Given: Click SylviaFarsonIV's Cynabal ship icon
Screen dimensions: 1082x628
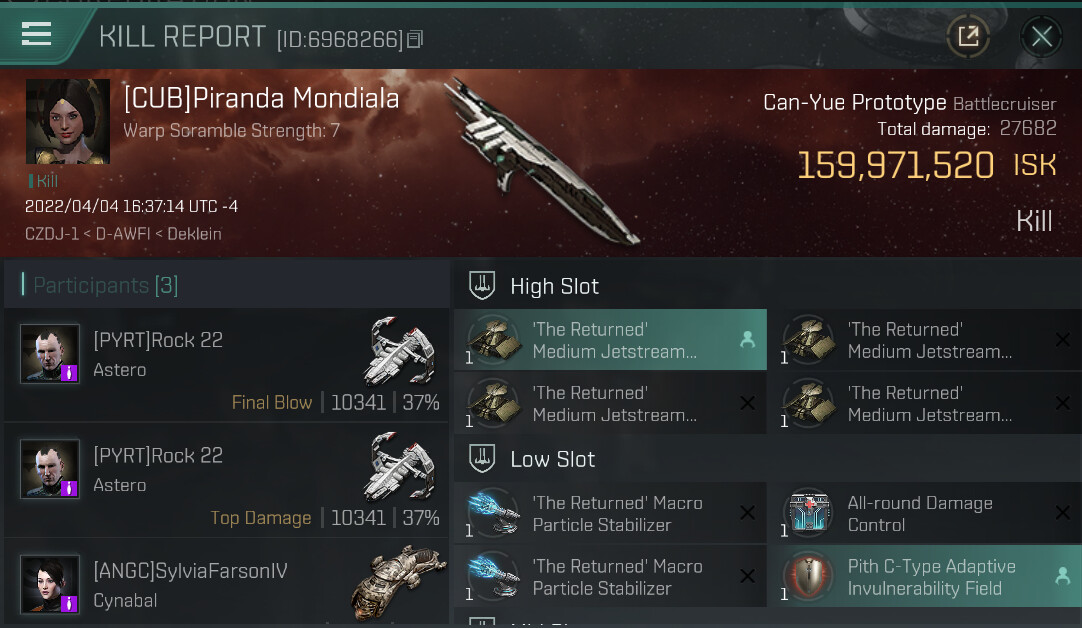Looking at the screenshot, I should coord(398,582).
